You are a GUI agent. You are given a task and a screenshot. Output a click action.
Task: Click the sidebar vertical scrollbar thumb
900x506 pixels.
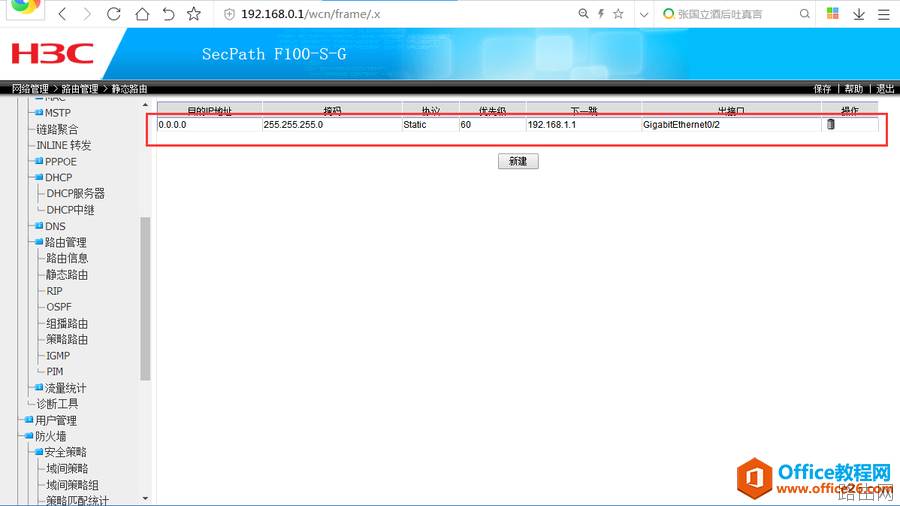(x=145, y=298)
